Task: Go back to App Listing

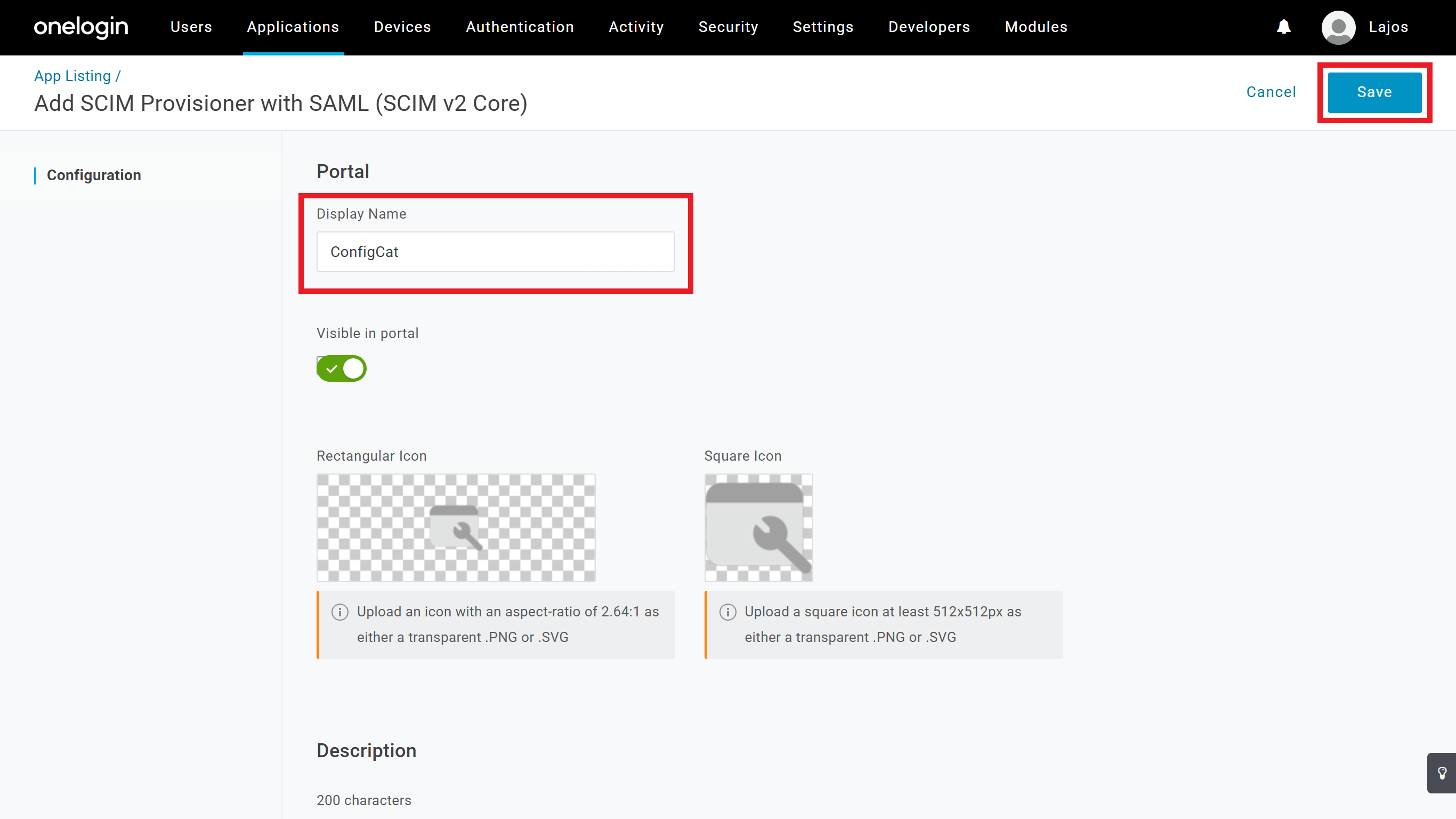Action: click(x=72, y=76)
